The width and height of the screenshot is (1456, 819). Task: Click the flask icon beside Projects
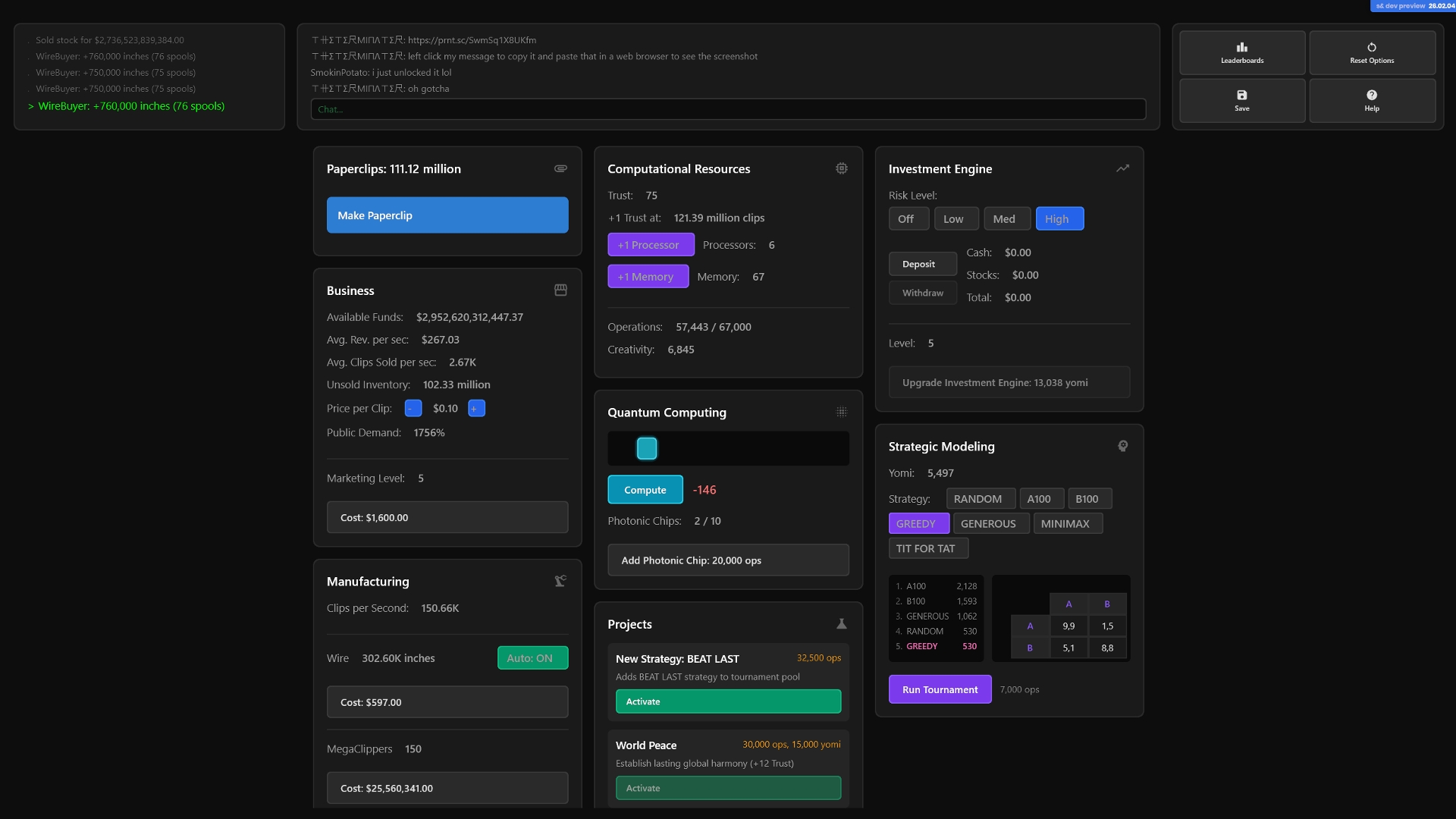tap(842, 624)
